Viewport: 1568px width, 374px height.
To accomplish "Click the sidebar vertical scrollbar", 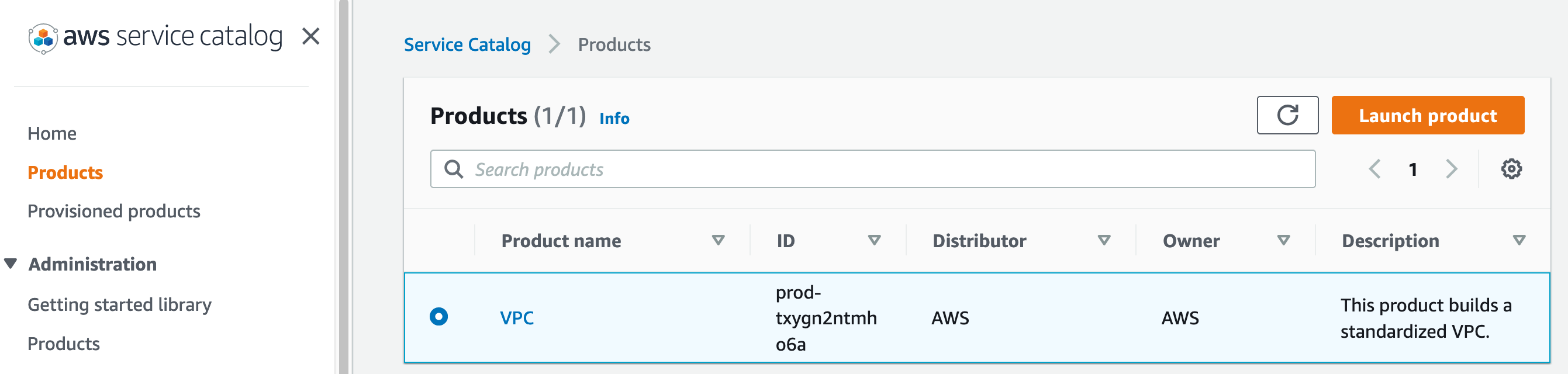I will tap(343, 186).
